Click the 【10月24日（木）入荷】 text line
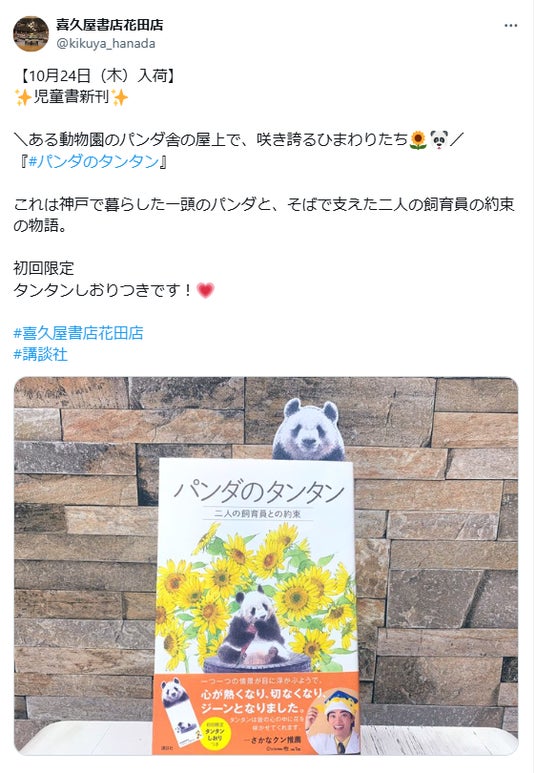This screenshot has height=773, width=536. click(97, 75)
